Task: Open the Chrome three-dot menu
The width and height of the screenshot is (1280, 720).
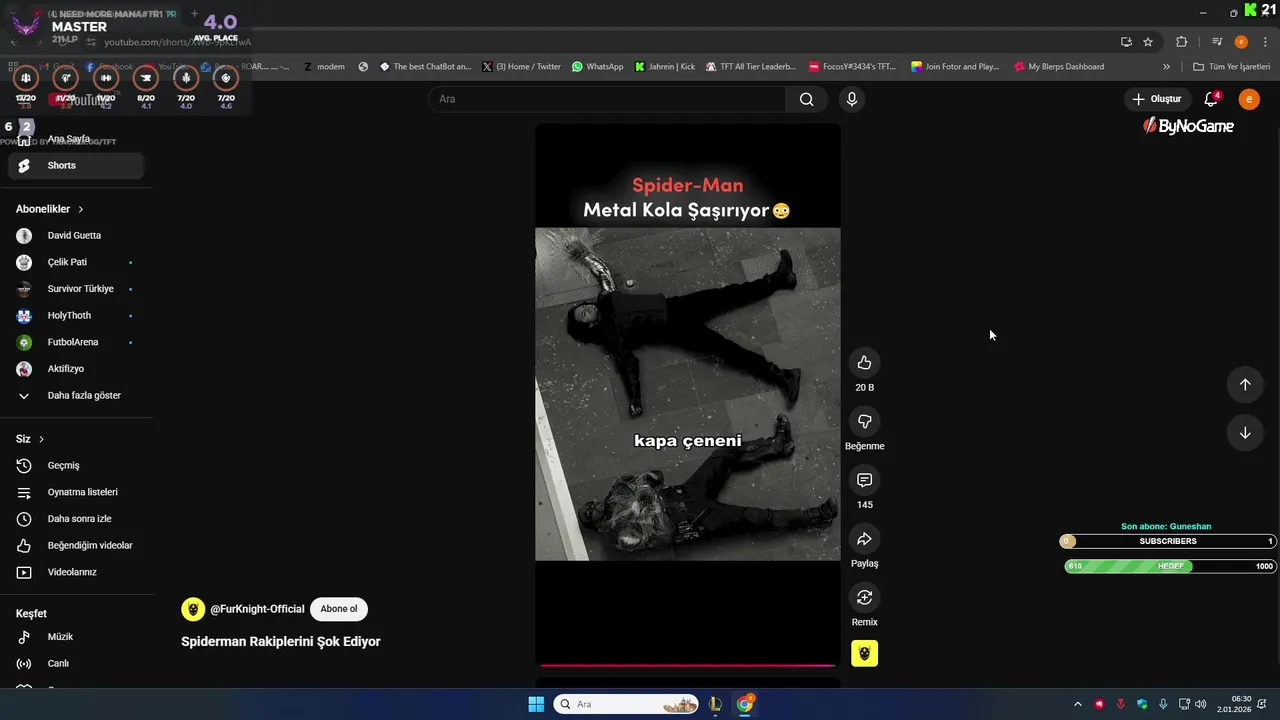Action: (1264, 42)
